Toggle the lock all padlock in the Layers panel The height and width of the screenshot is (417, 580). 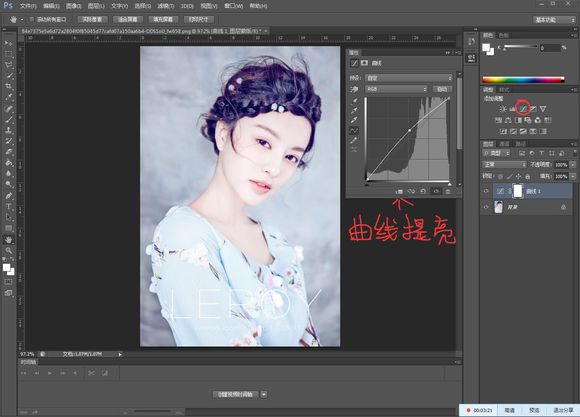coord(527,176)
